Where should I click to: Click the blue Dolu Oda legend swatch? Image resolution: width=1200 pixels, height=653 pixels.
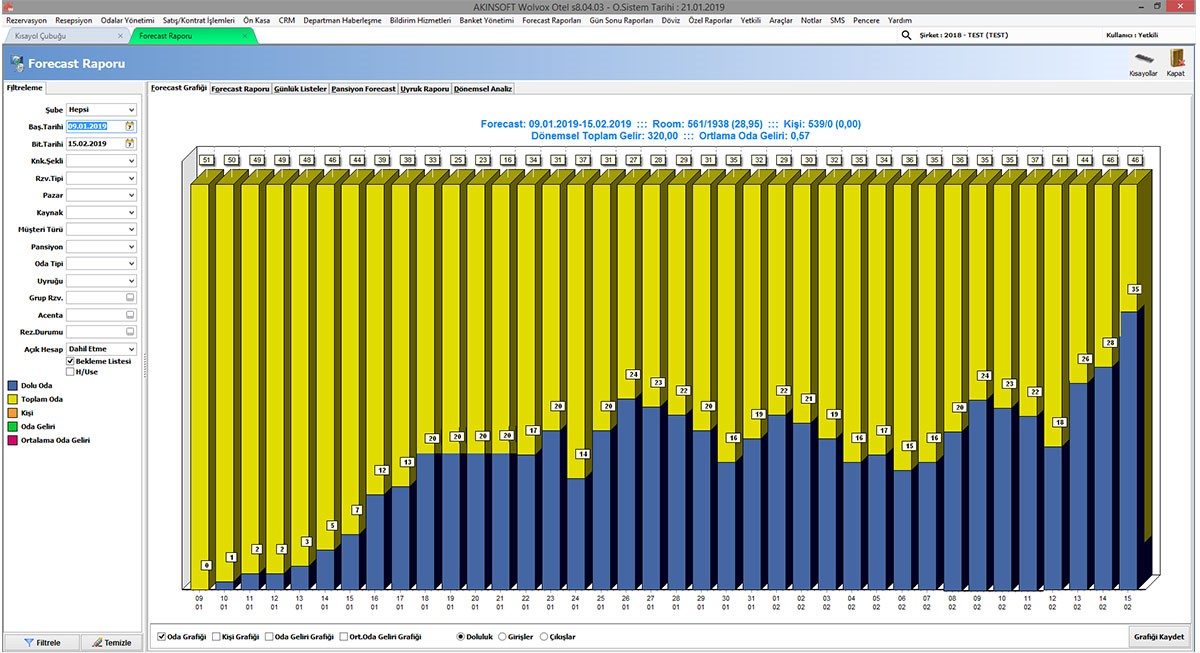(12, 385)
